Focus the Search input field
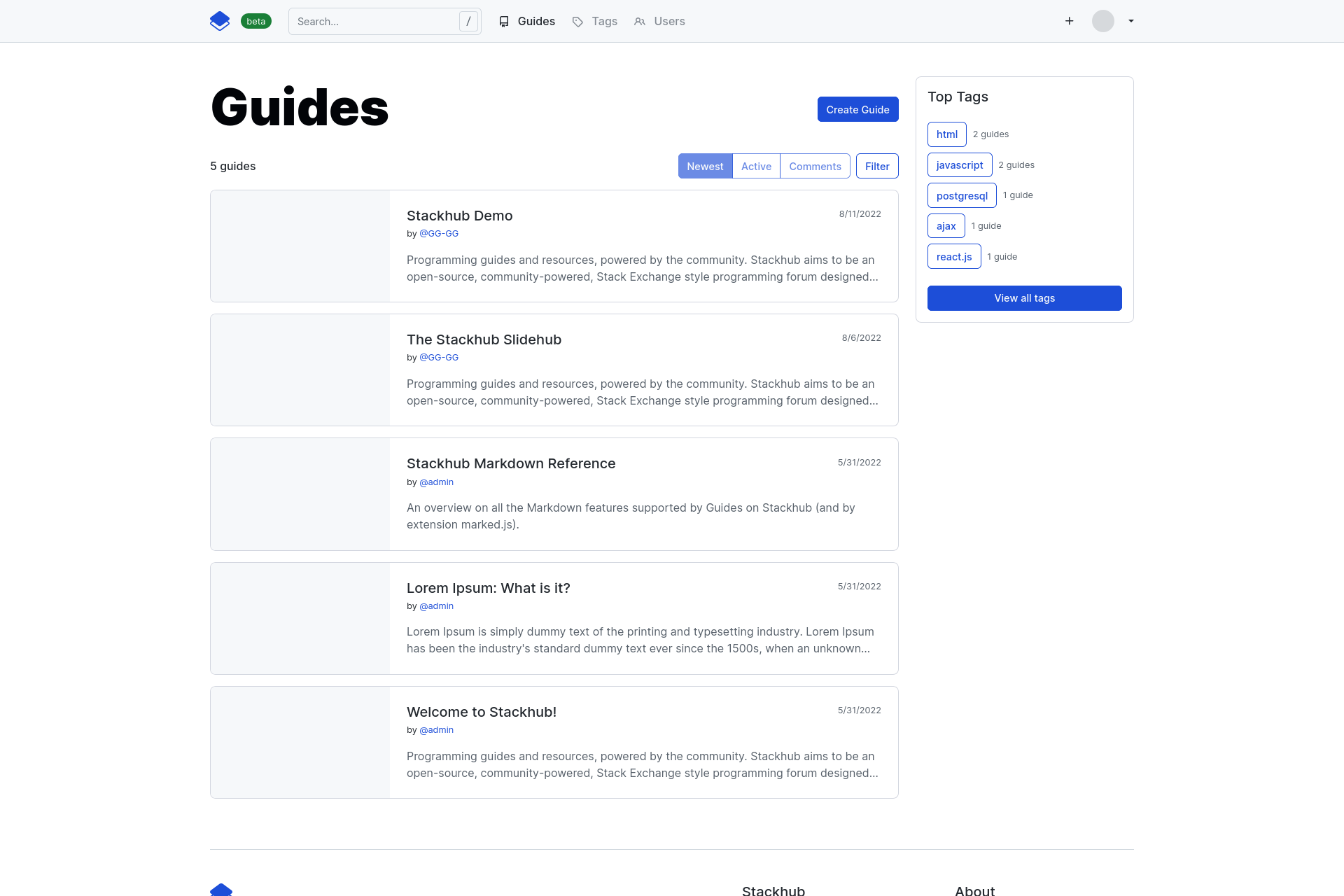 (x=374, y=22)
